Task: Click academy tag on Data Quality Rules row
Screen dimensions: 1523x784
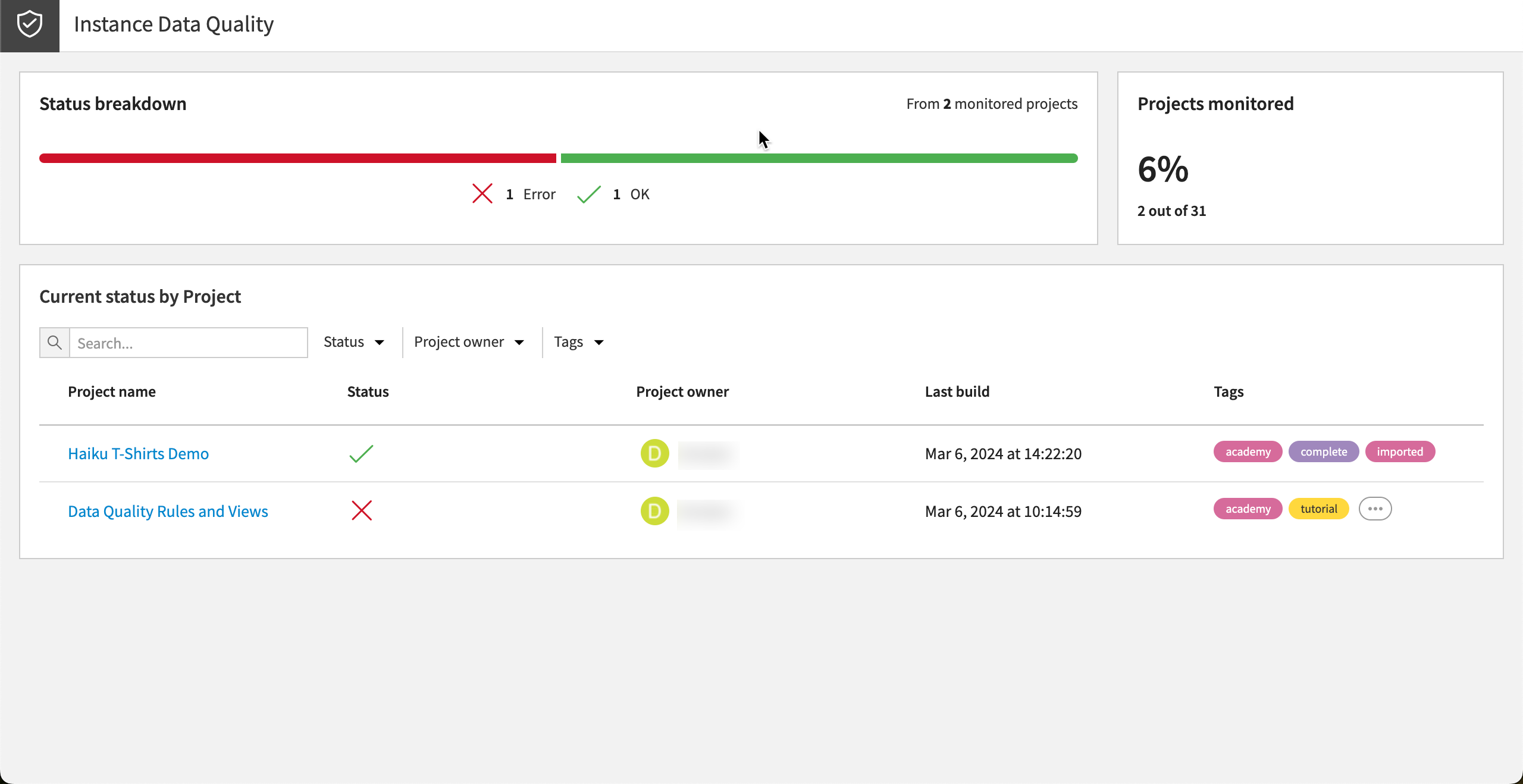Action: [x=1248, y=509]
